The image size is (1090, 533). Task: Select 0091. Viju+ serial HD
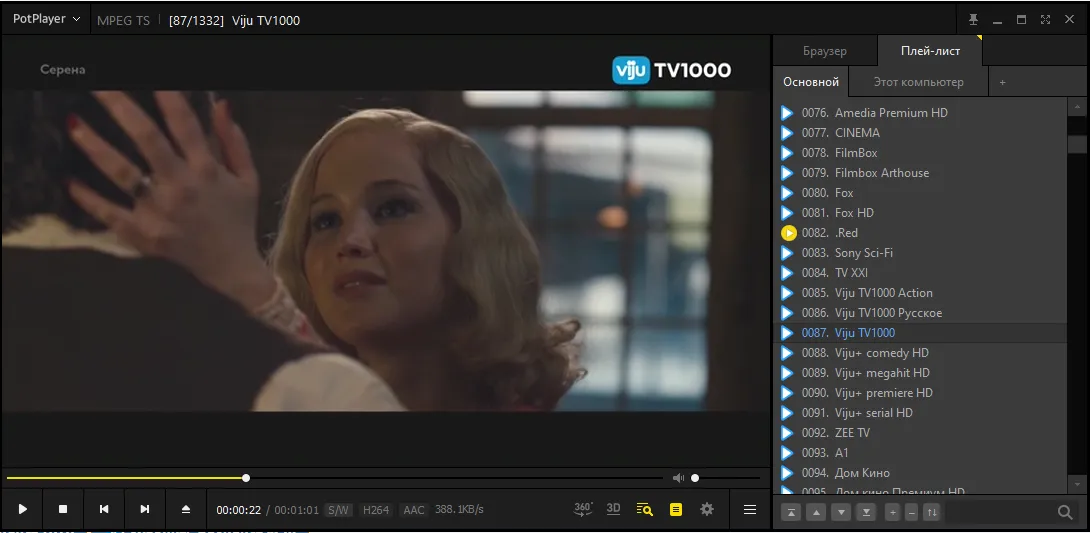[920, 413]
